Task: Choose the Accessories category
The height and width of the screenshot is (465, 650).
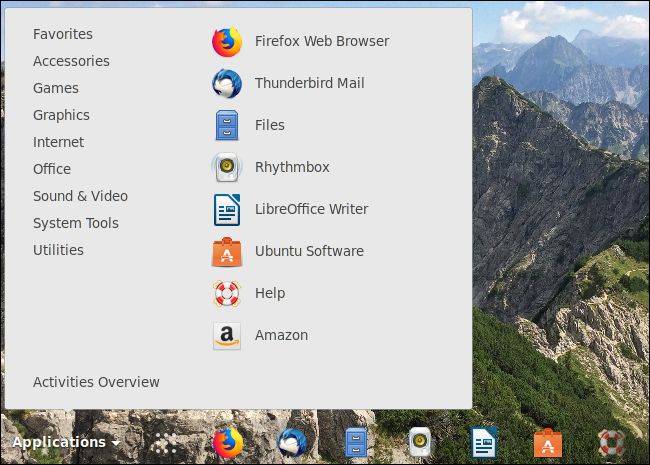Action: click(x=71, y=61)
